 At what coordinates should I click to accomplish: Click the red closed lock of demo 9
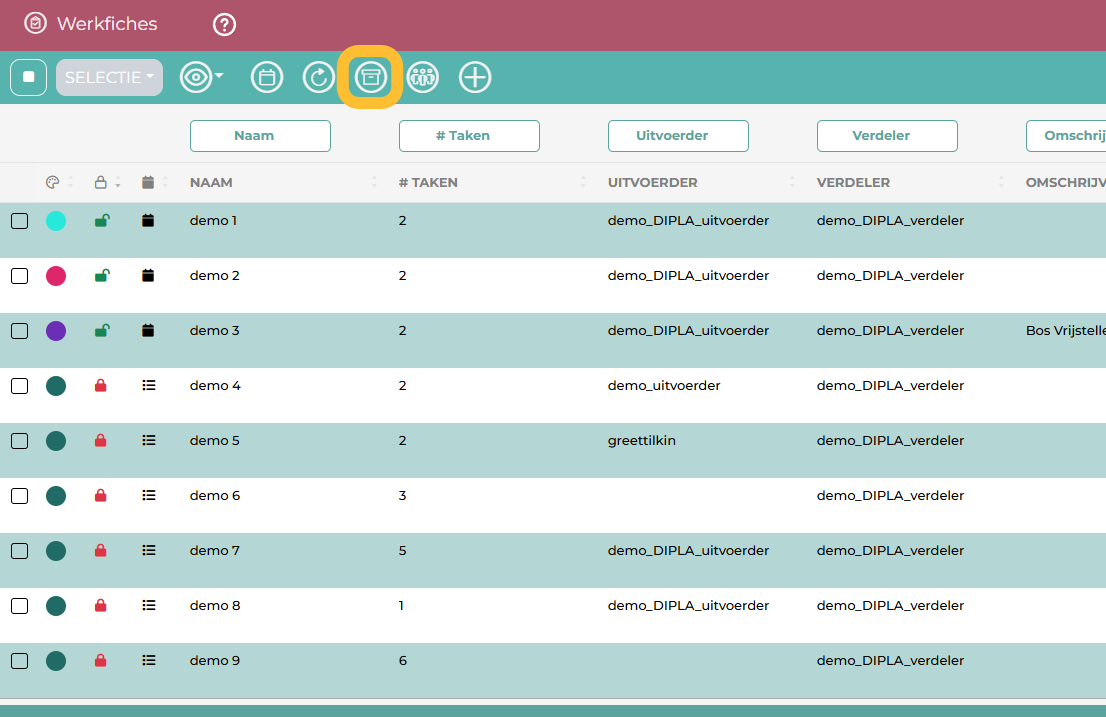[x=101, y=660]
